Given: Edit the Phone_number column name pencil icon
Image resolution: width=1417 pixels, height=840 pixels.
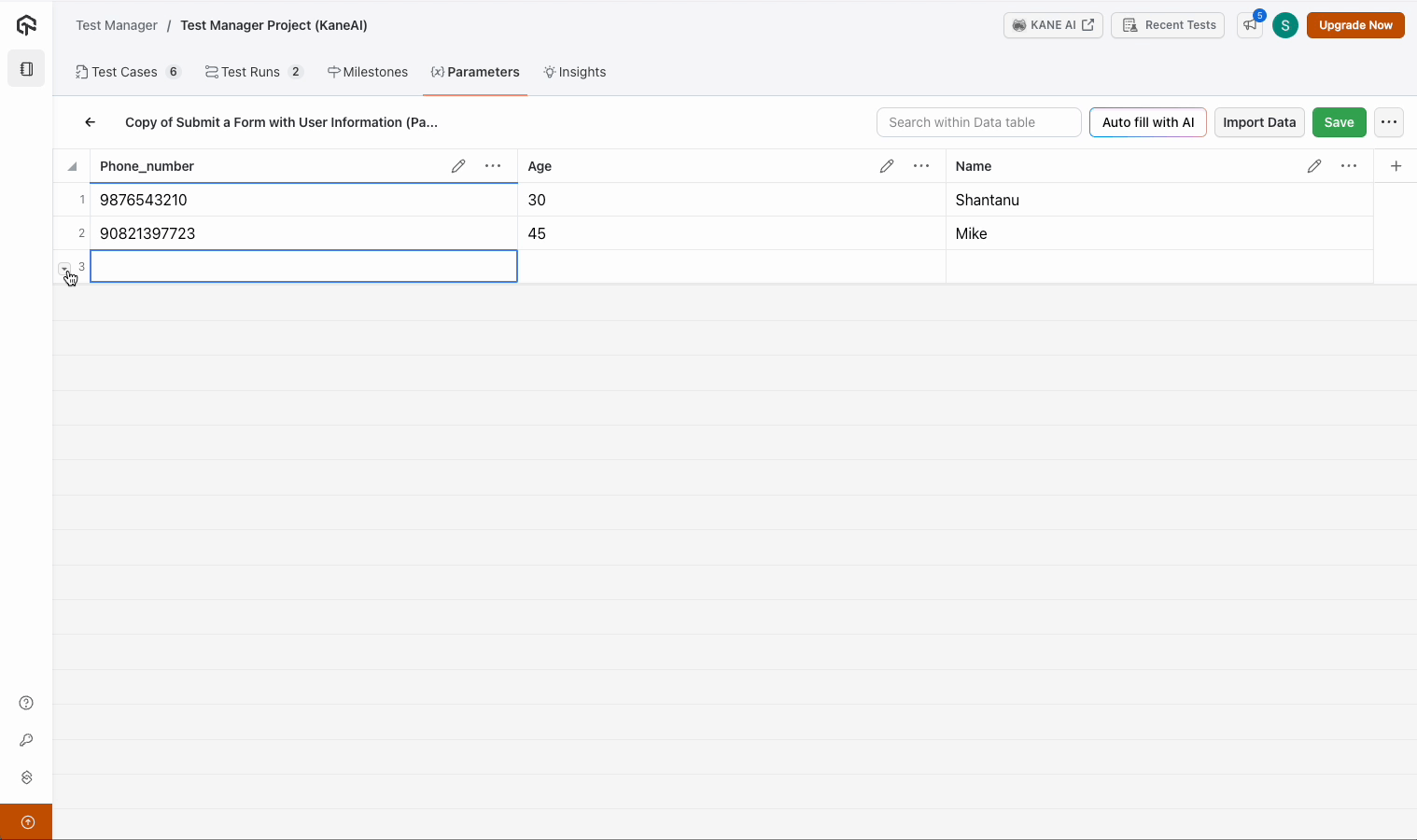Looking at the screenshot, I should [x=458, y=166].
